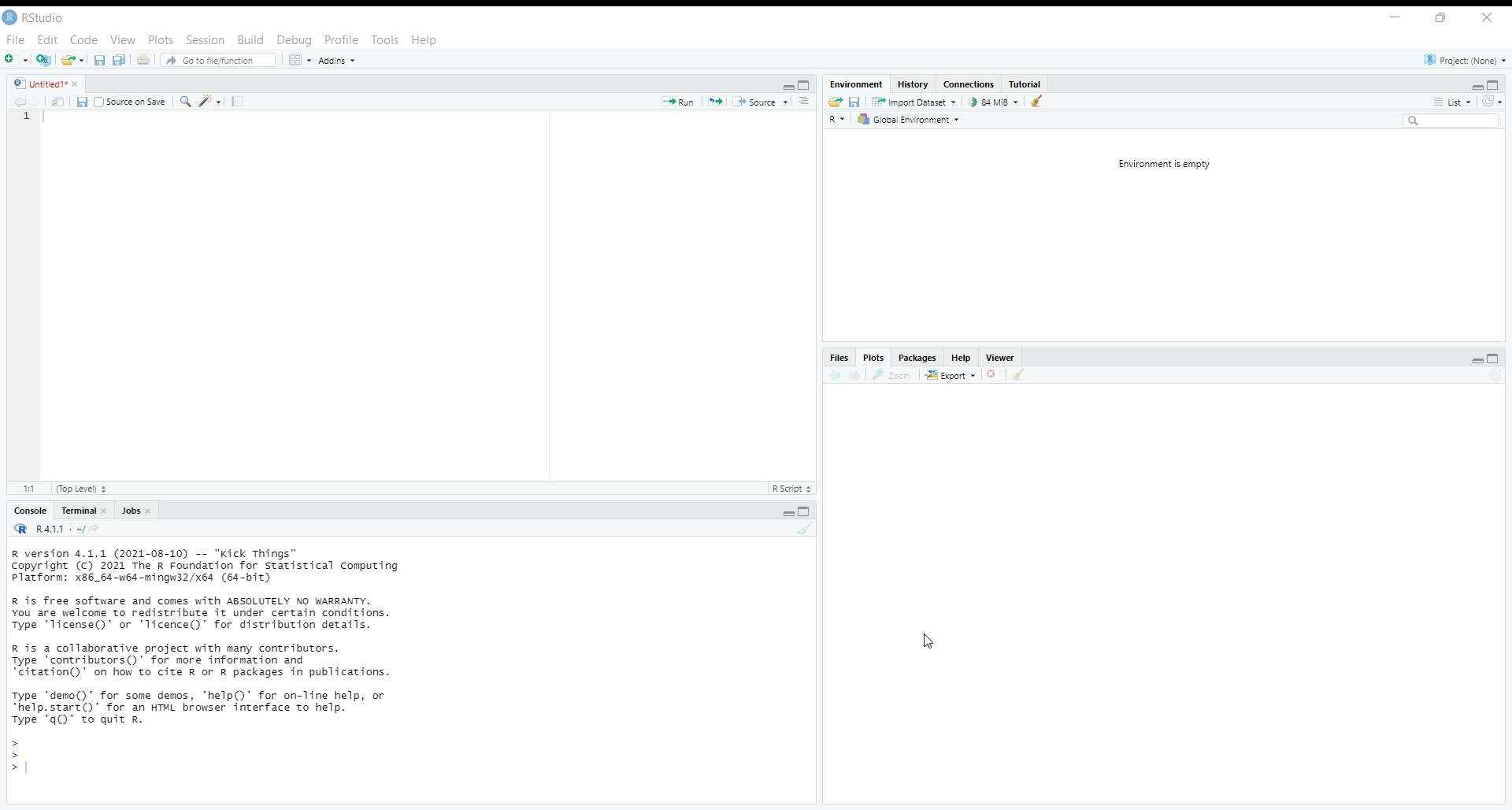Print the current file
The image size is (1512, 810).
click(144, 60)
